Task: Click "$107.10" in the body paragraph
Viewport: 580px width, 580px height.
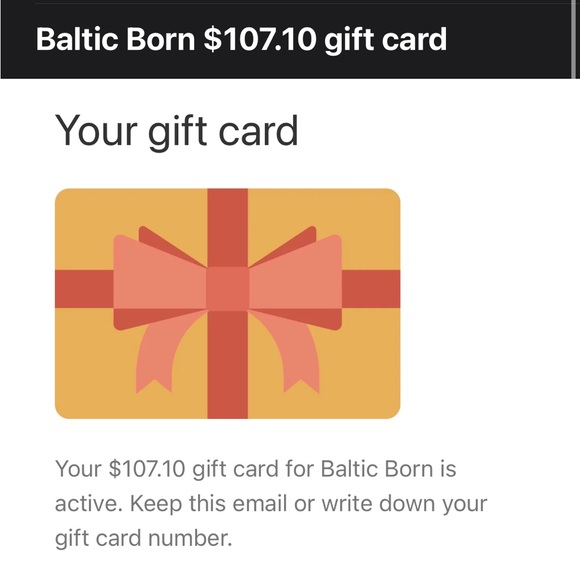Action: pos(147,469)
